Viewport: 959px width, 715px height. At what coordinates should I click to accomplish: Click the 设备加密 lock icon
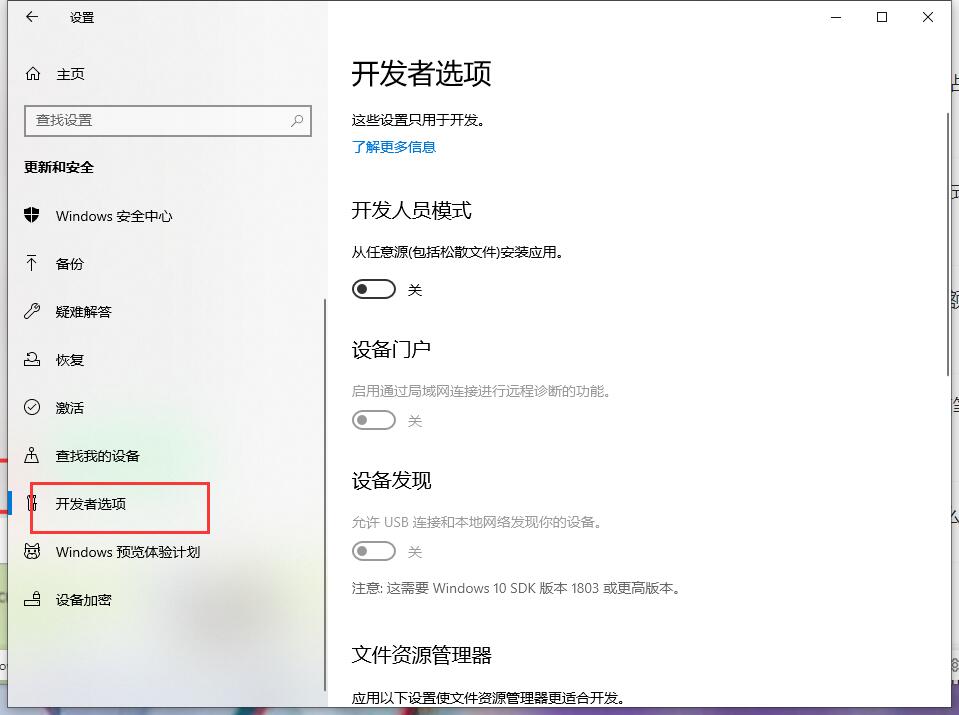point(32,599)
